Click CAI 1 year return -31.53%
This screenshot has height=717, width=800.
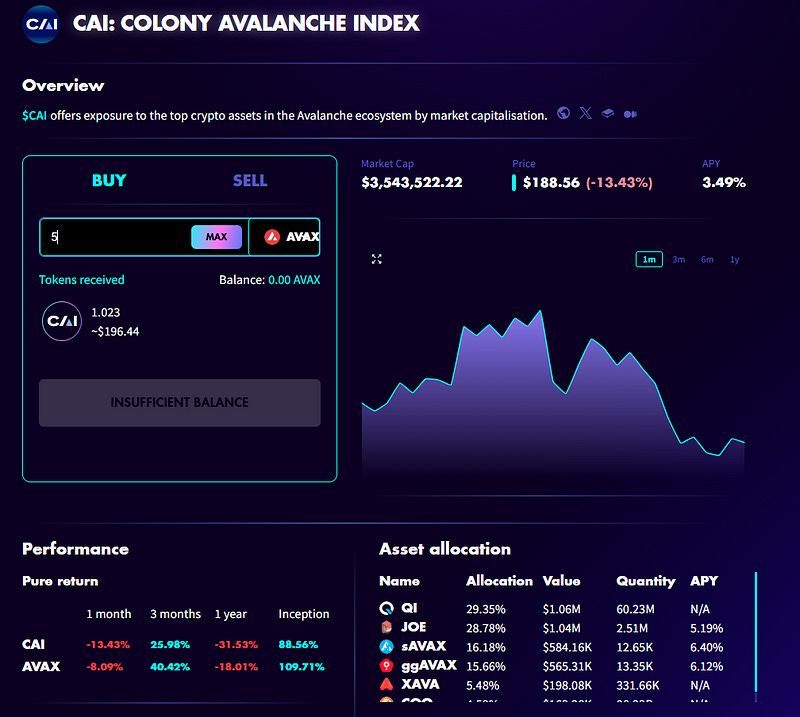236,645
